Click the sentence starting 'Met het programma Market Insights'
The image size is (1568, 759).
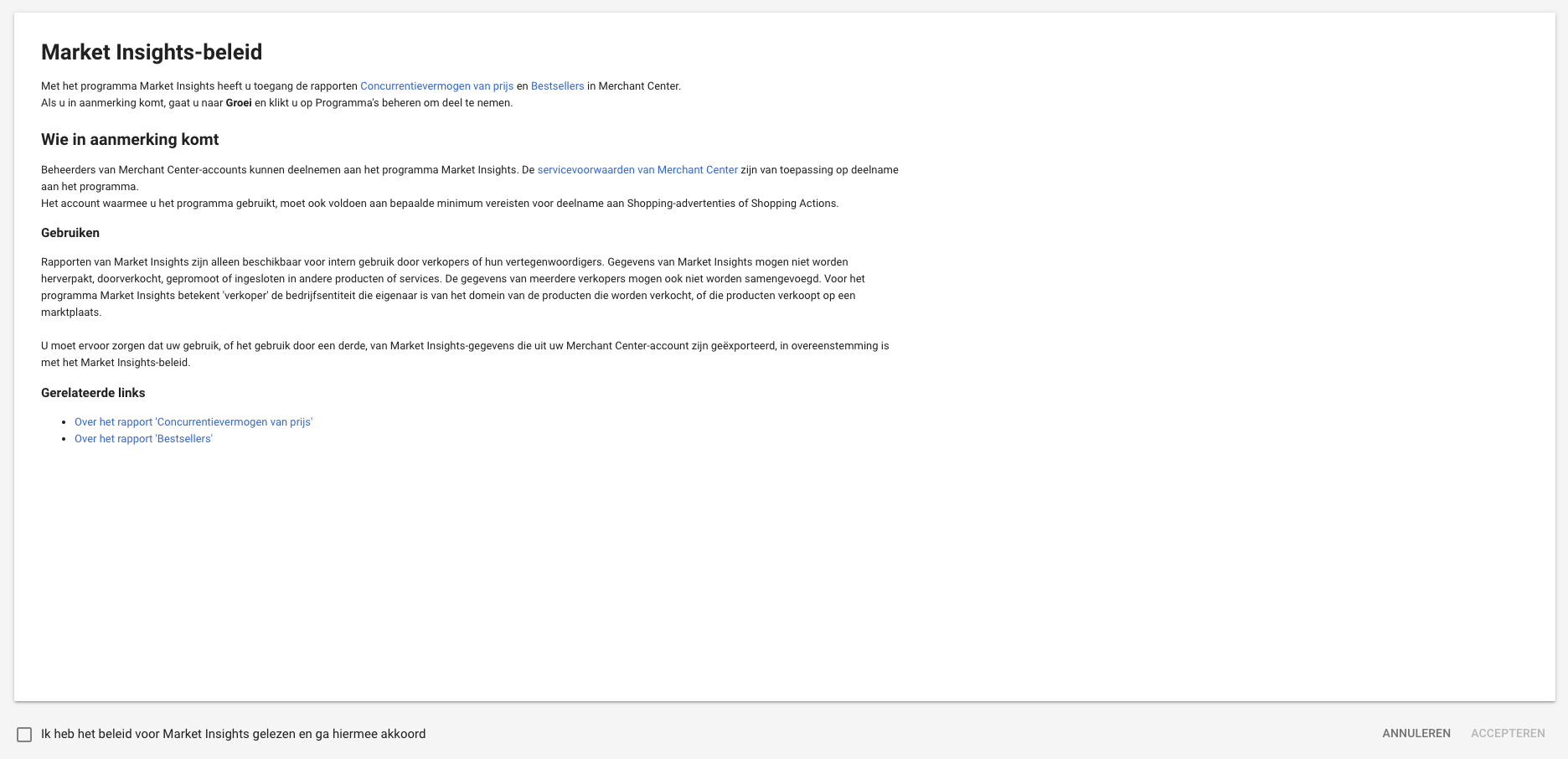(x=199, y=86)
